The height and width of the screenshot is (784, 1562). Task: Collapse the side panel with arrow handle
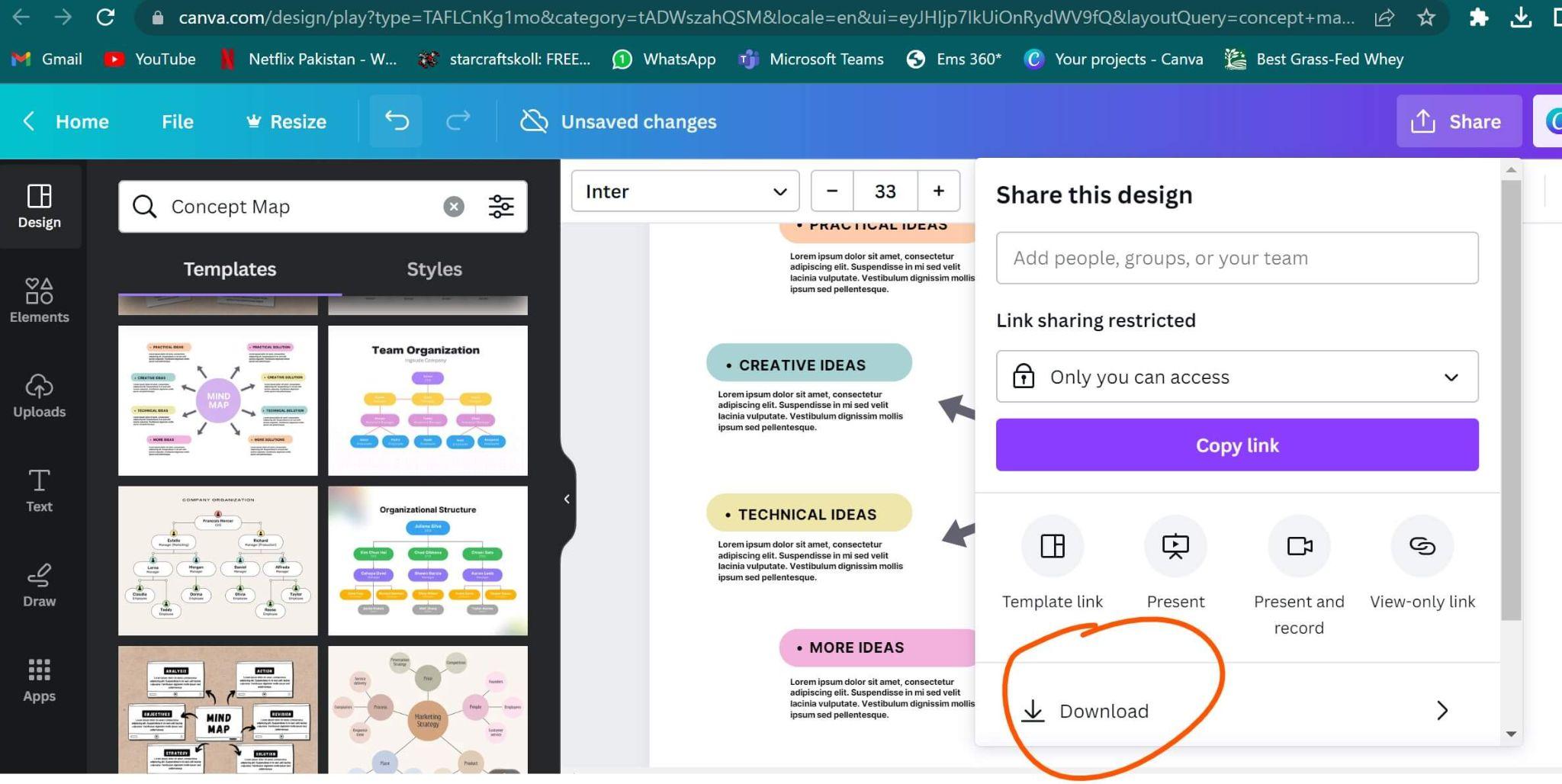pos(567,499)
